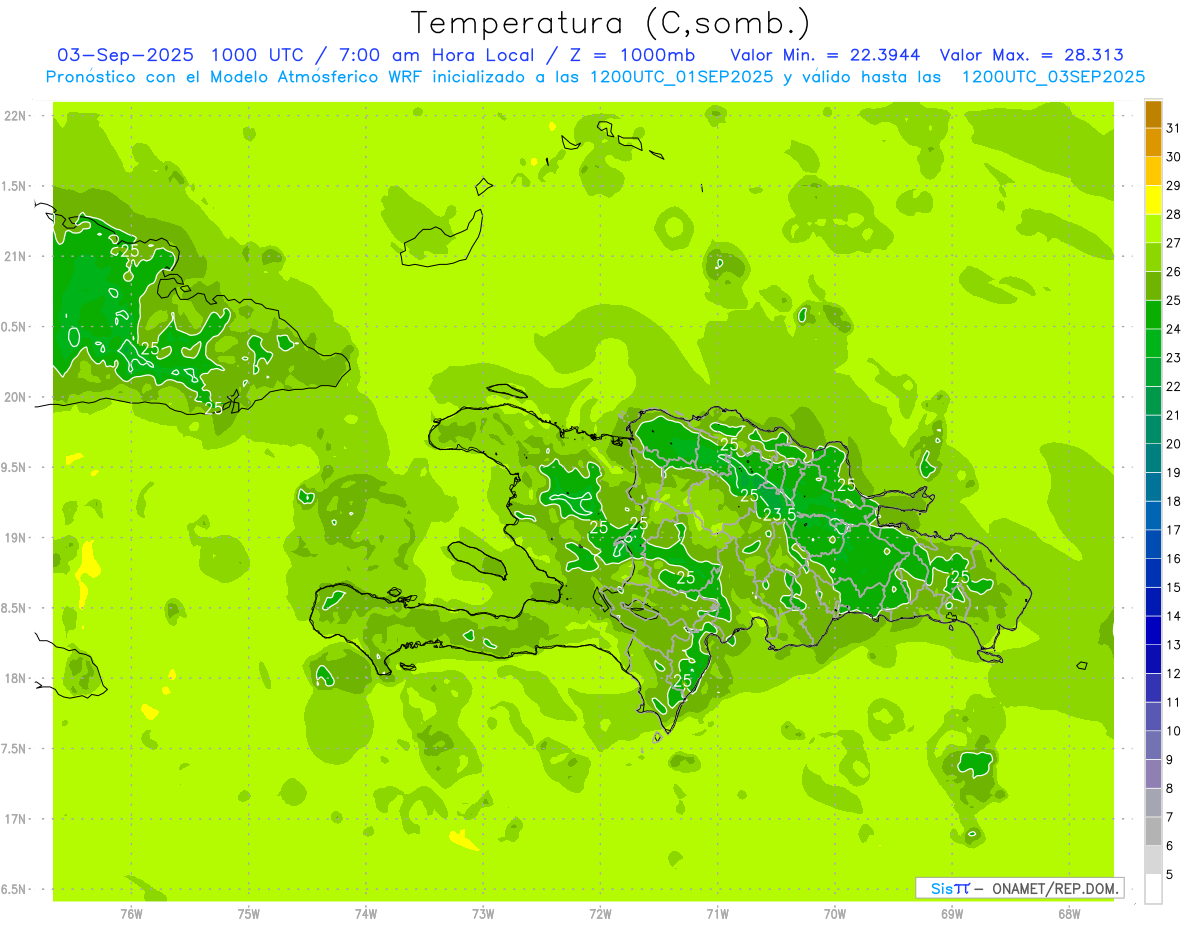Click the '23' value on color scale

click(1174, 358)
